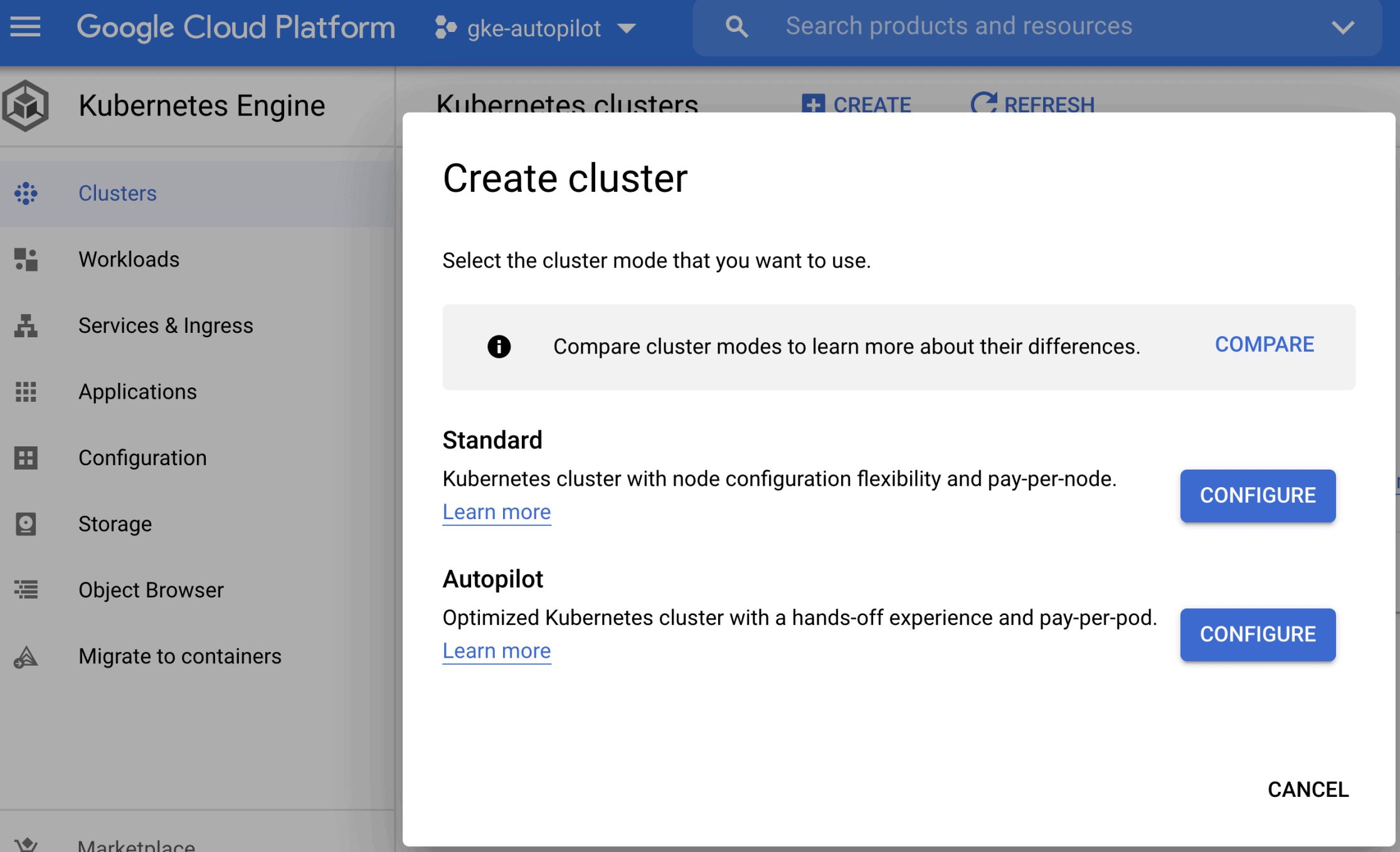Click the Applications grid icon
Screen dimensions: 1400x852
(26, 392)
